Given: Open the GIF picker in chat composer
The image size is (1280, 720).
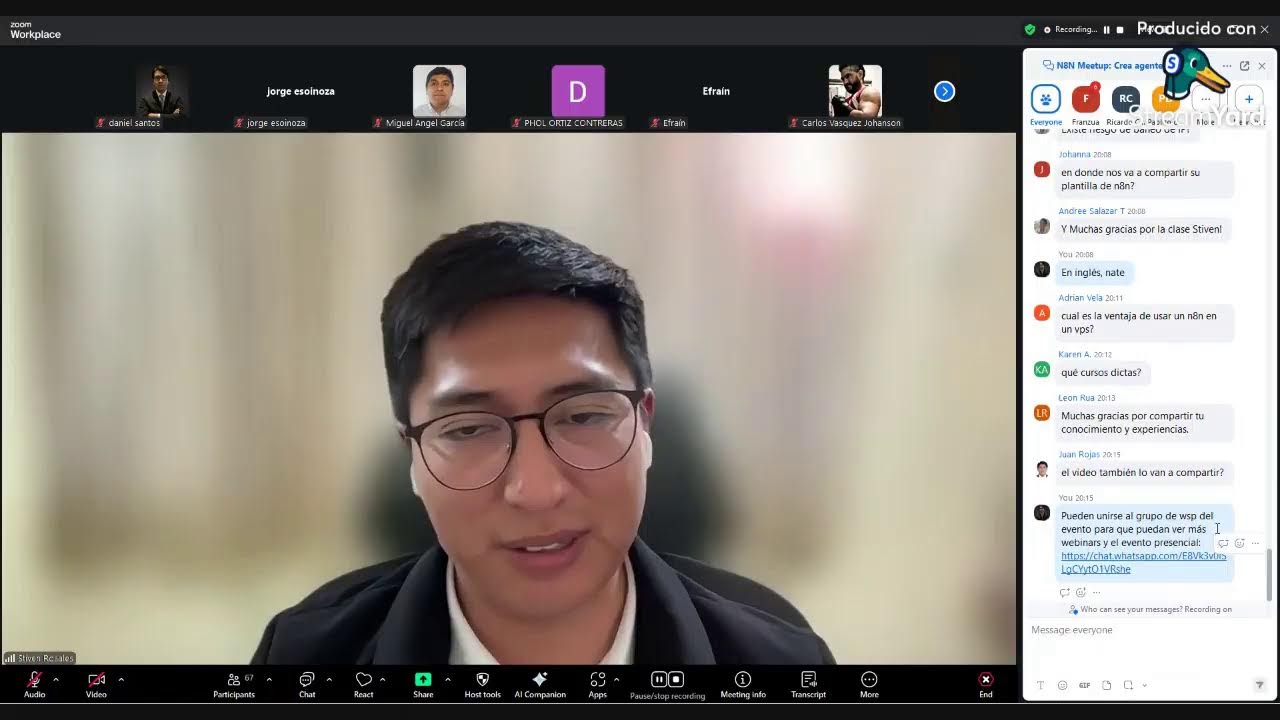Looking at the screenshot, I should pyautogui.click(x=1084, y=685).
